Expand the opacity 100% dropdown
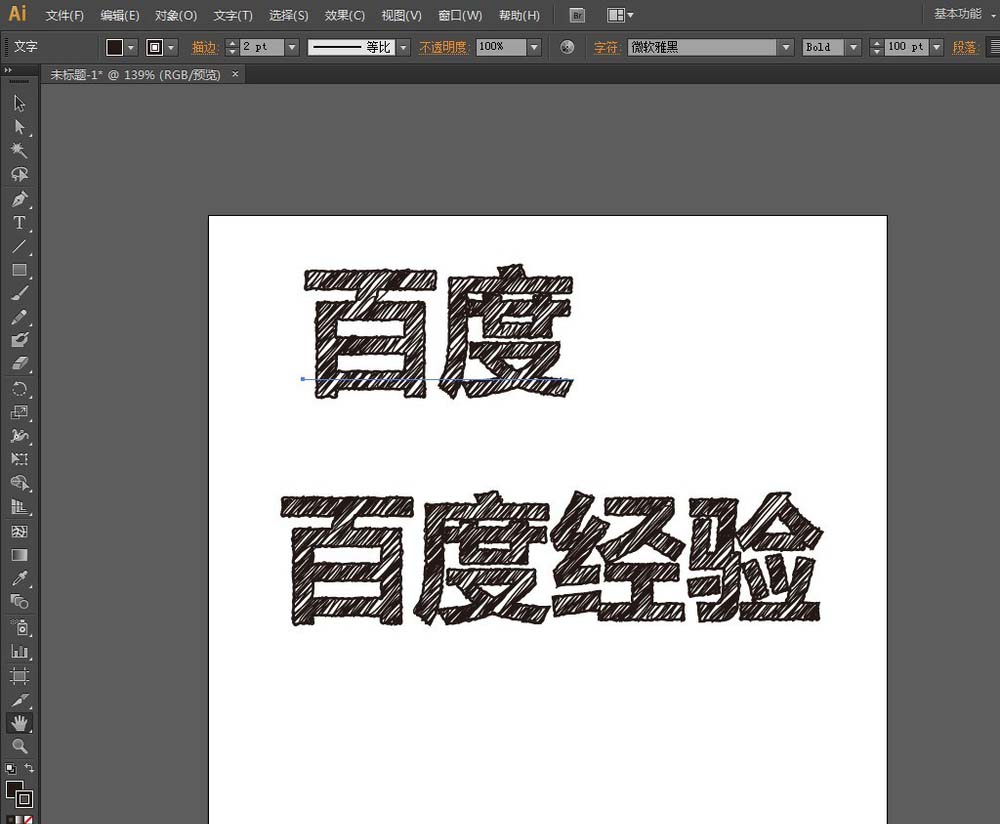 click(534, 47)
